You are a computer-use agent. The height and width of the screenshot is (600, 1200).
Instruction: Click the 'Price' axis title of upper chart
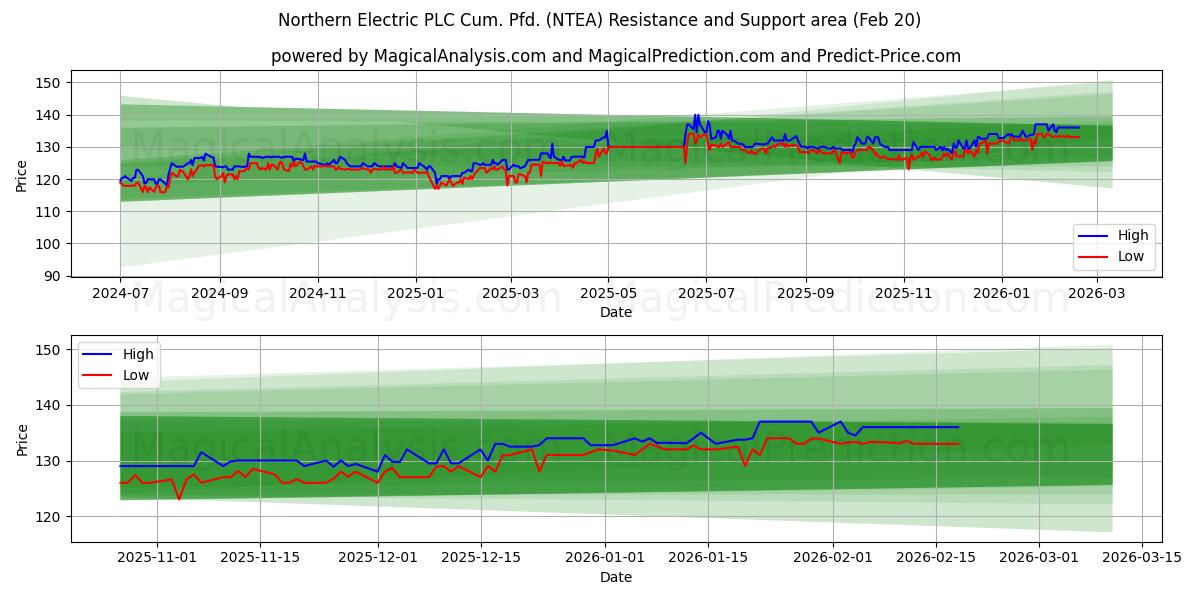pyautogui.click(x=22, y=177)
